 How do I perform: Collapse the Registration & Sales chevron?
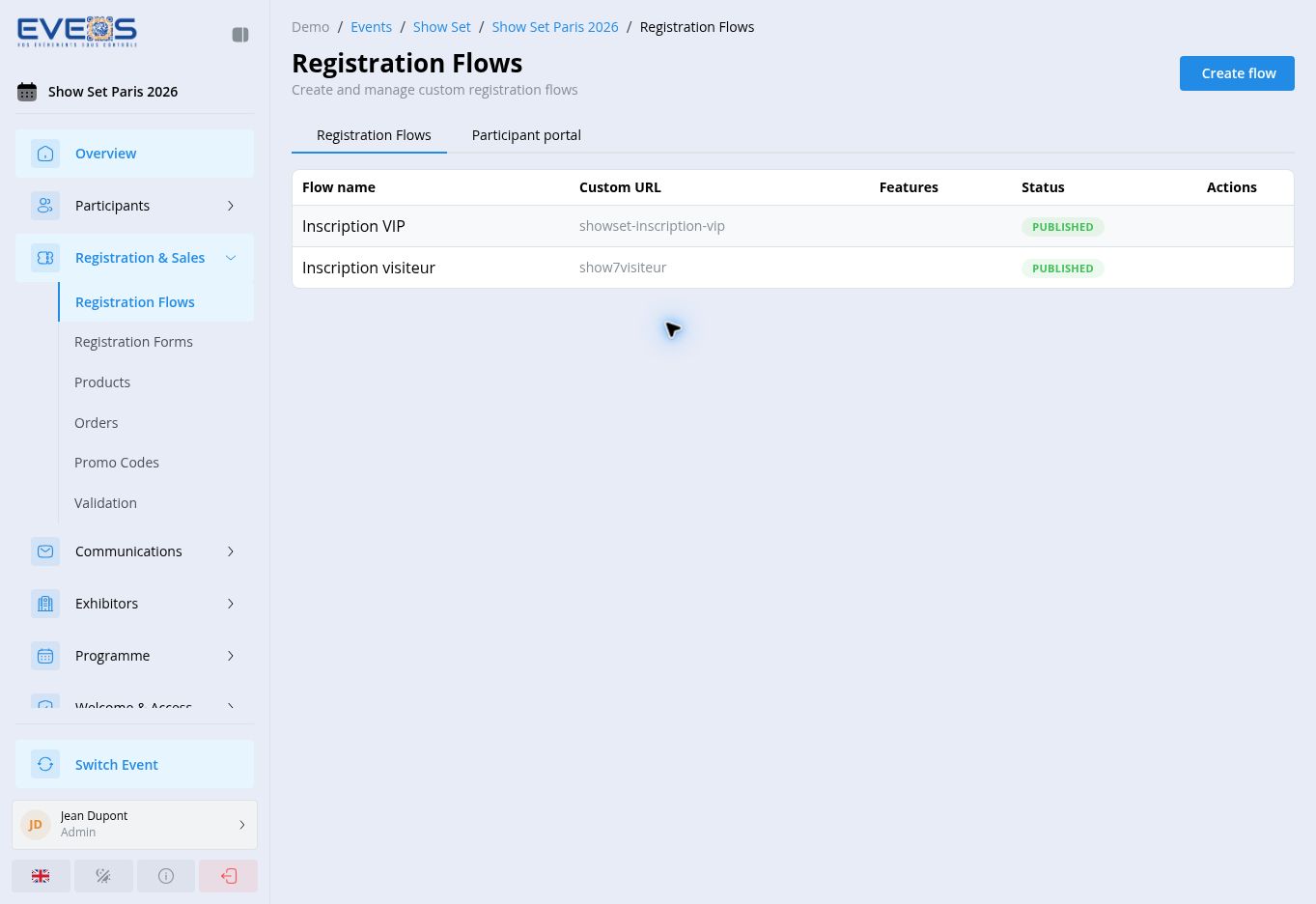click(x=231, y=258)
